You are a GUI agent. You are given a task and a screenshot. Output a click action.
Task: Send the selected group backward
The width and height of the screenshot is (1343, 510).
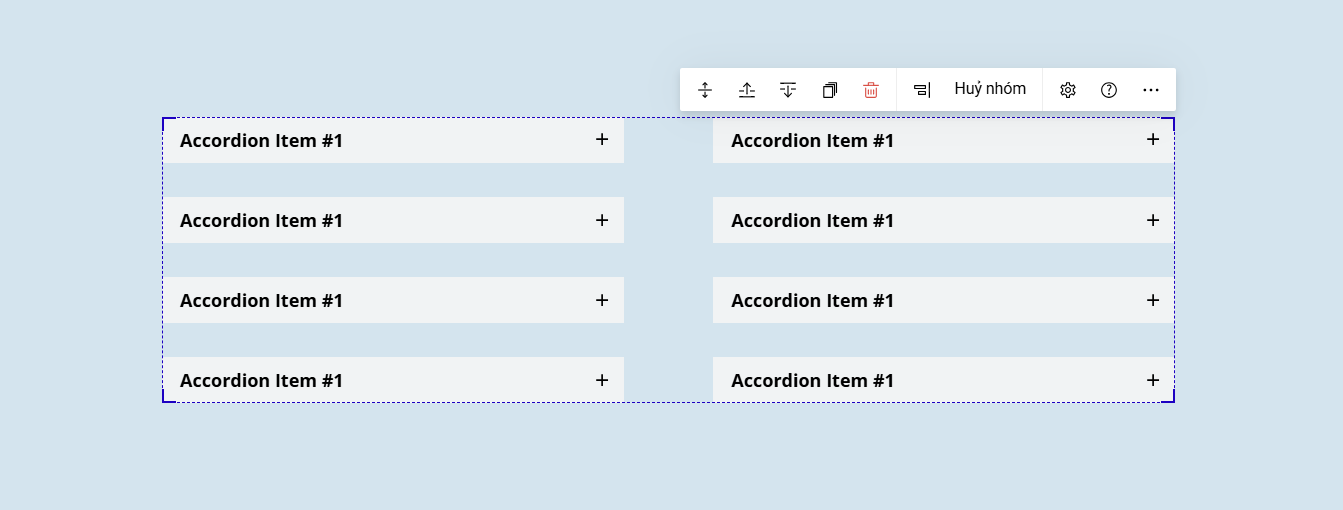click(788, 90)
